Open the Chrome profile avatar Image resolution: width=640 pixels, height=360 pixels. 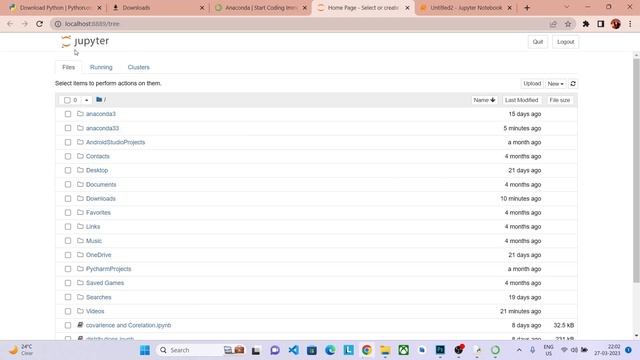click(x=616, y=24)
